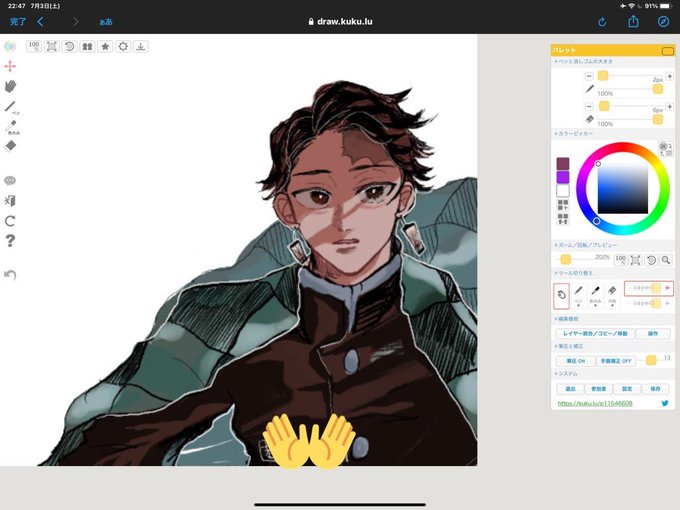Show participants with the two-people icon

point(87,46)
